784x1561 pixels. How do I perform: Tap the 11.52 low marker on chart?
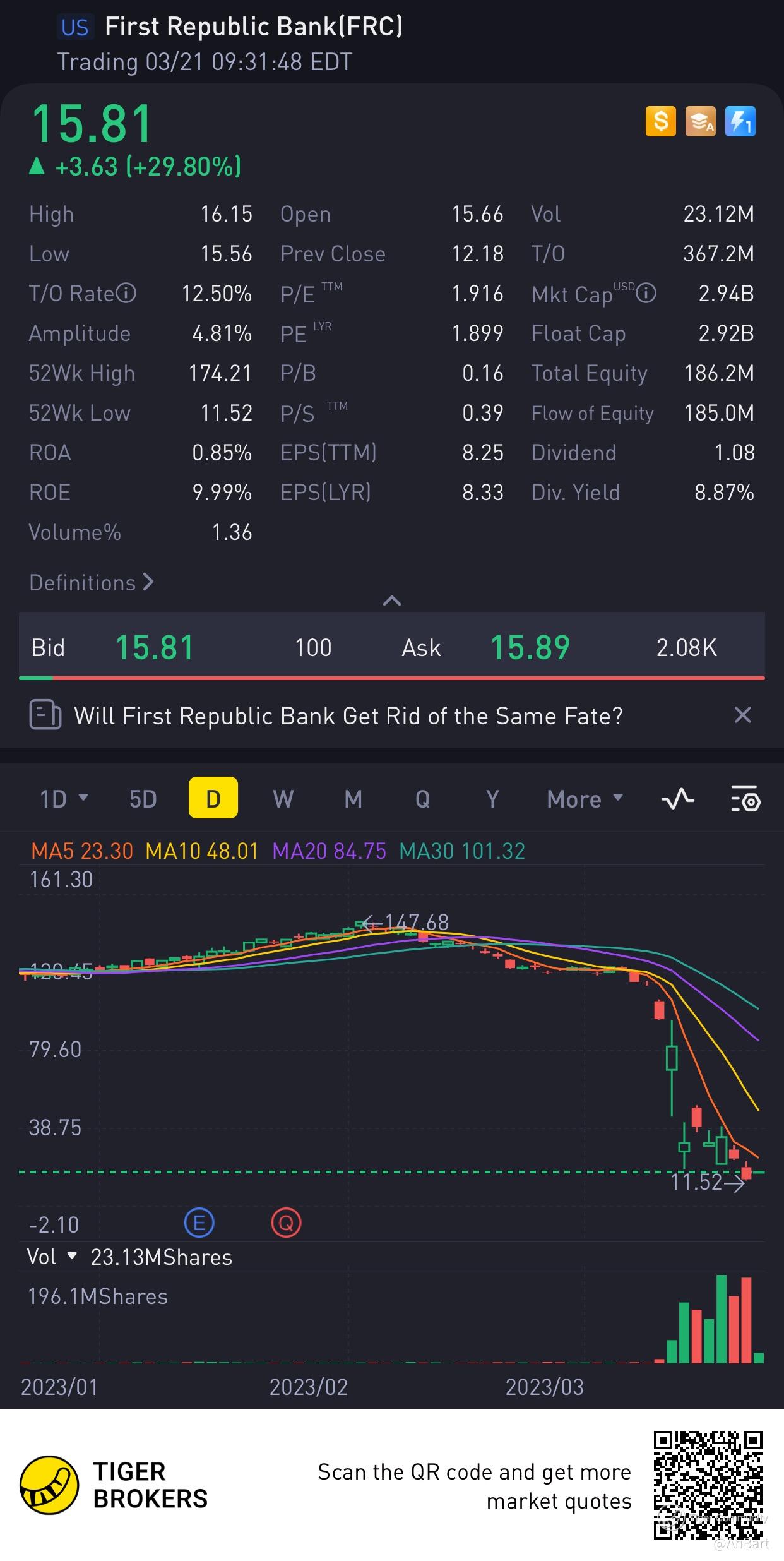click(707, 1182)
